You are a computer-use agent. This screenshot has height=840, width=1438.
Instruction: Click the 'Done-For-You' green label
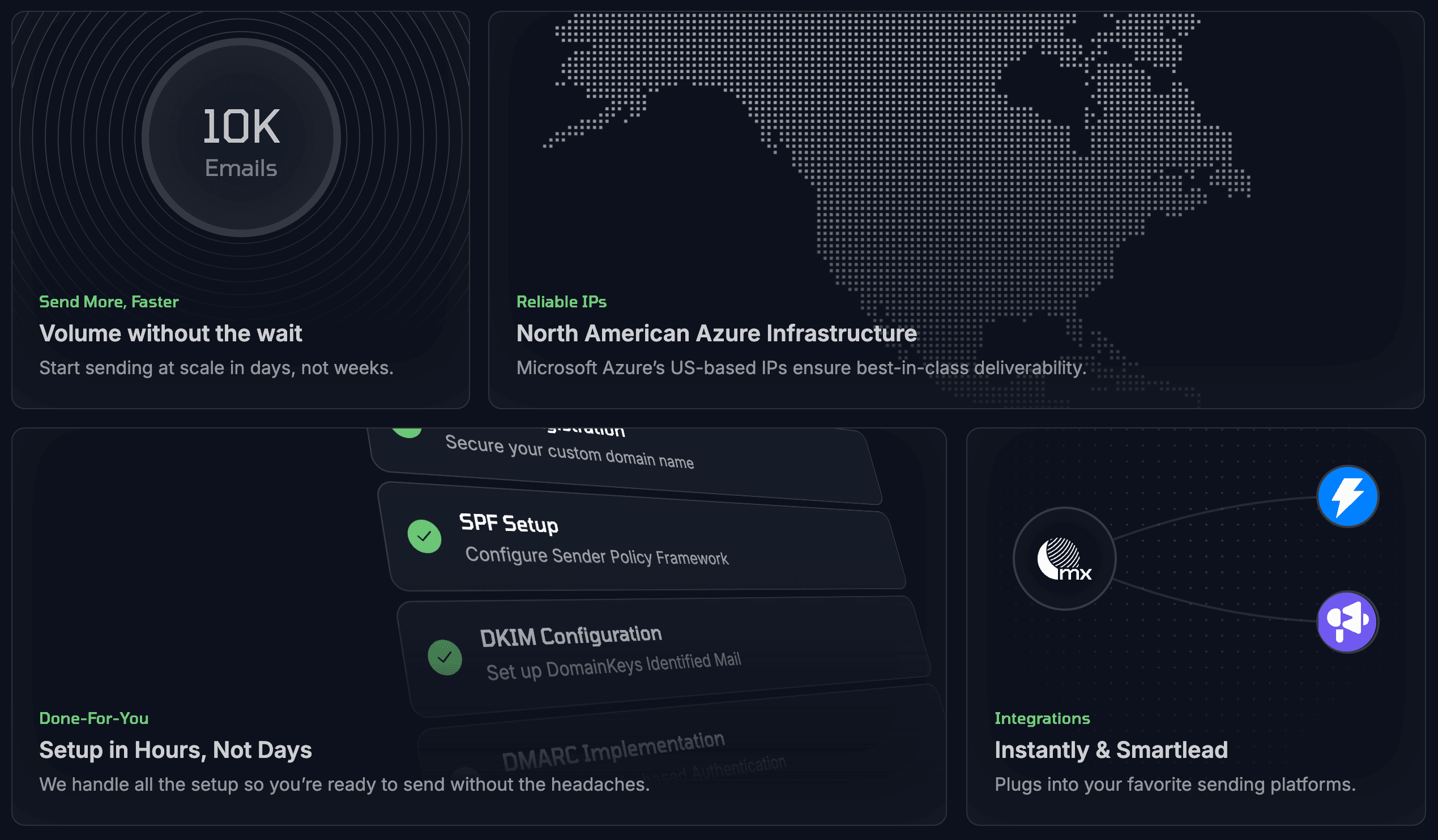pos(93,718)
